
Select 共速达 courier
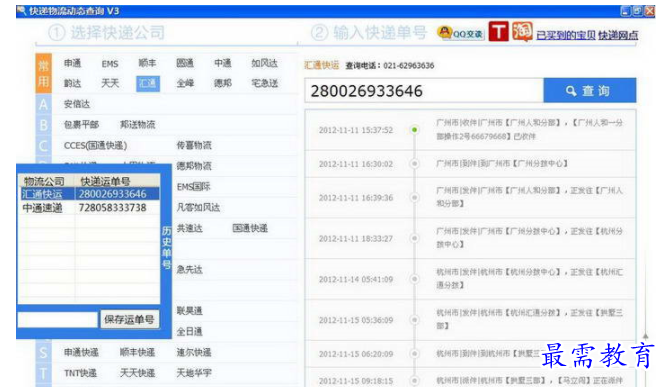pos(189,228)
